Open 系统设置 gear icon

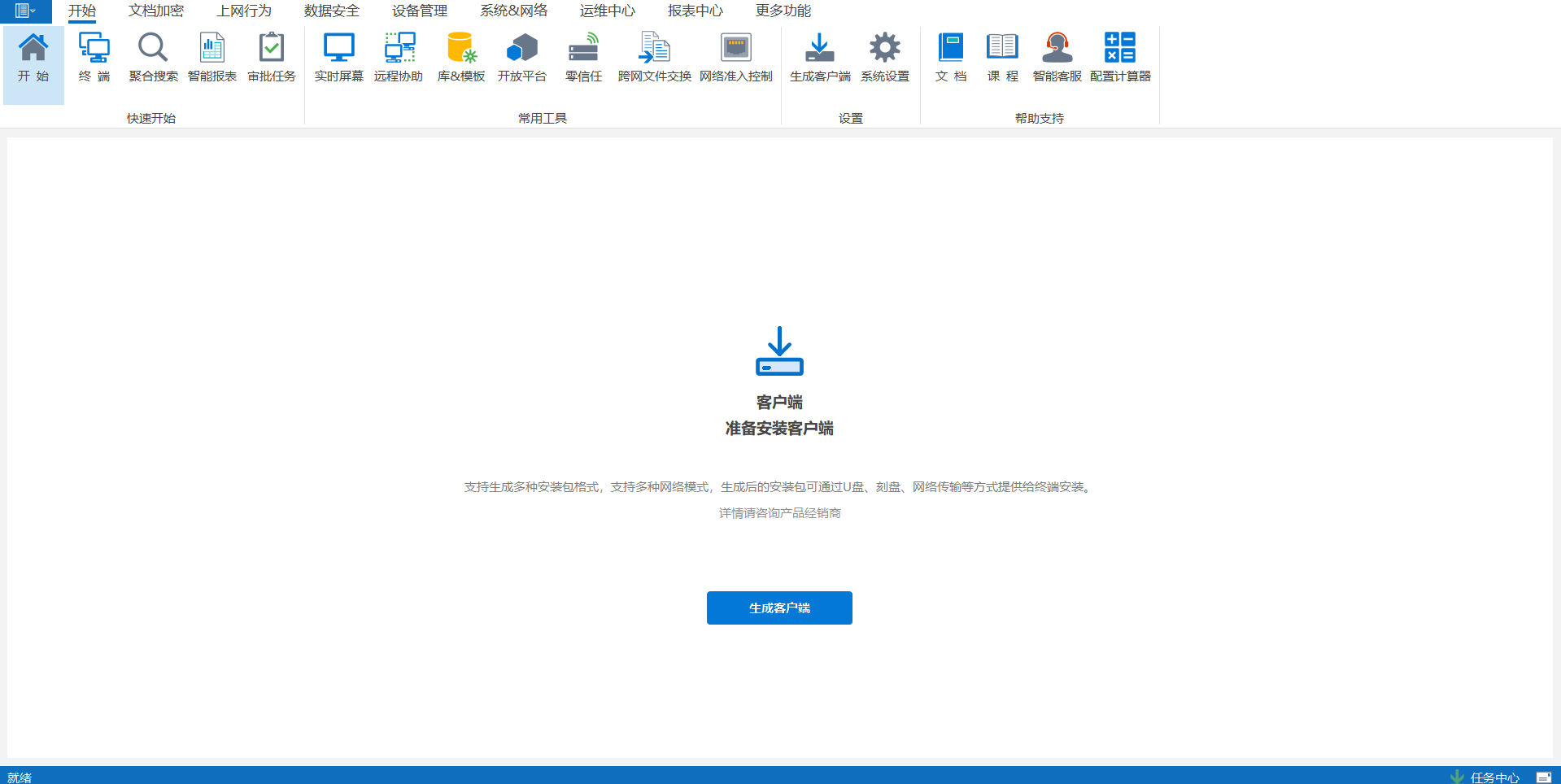tap(884, 57)
